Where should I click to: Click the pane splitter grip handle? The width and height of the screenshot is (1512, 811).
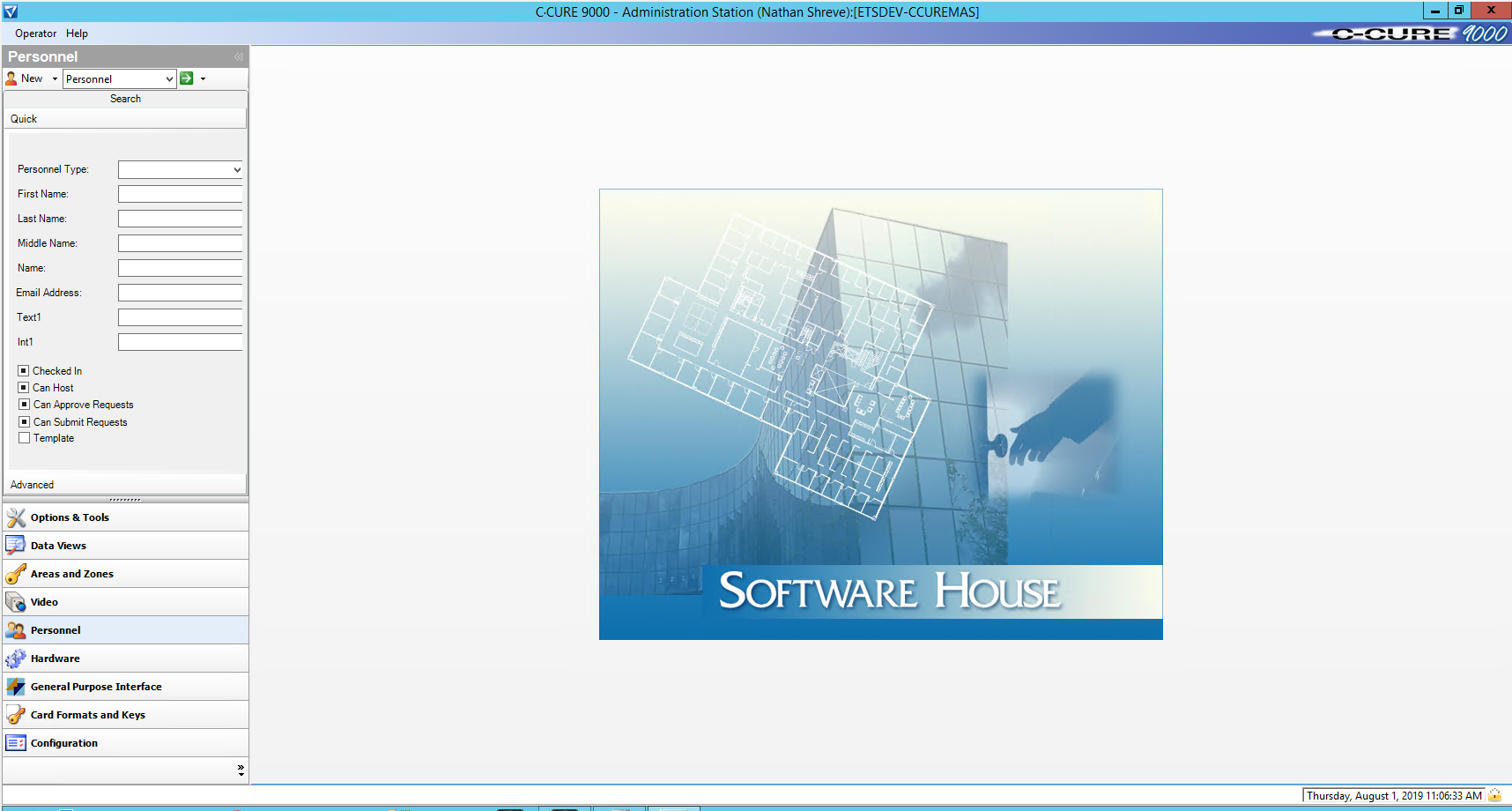tap(125, 499)
